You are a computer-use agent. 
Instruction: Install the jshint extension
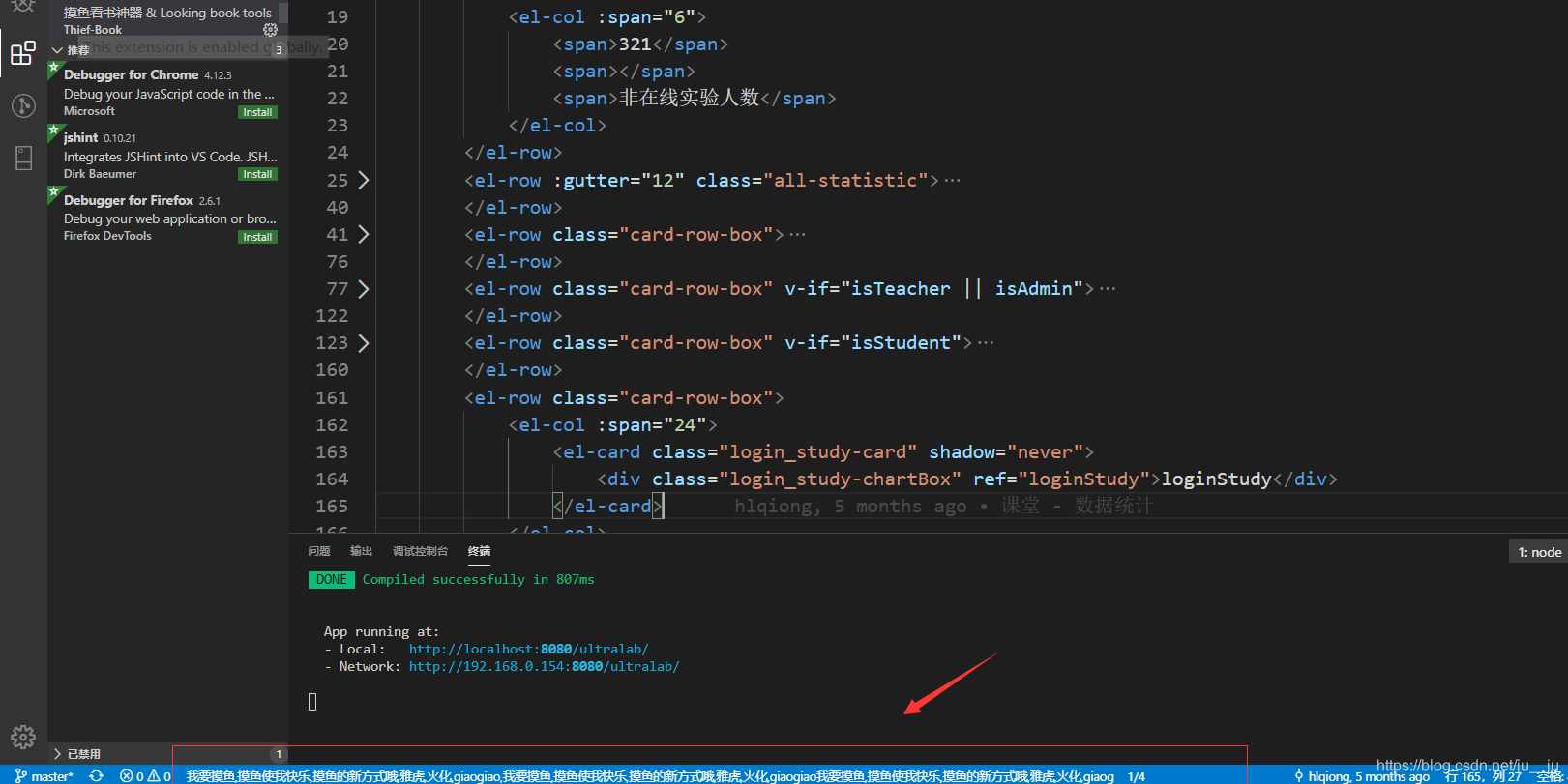(257, 174)
